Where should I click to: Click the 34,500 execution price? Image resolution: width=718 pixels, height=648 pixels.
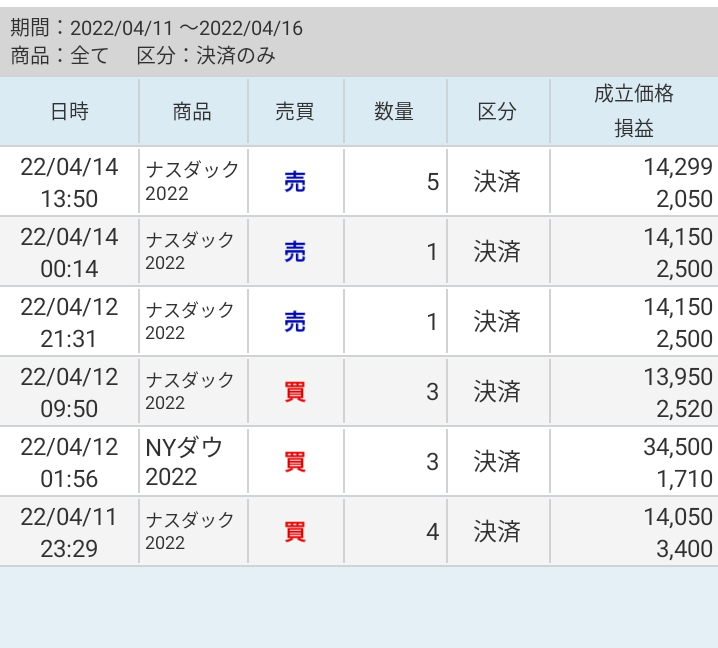677,447
